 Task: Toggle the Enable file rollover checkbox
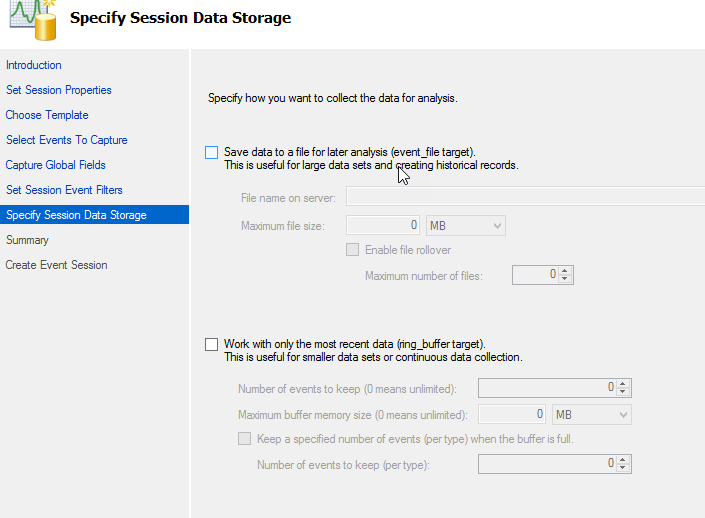tap(352, 250)
